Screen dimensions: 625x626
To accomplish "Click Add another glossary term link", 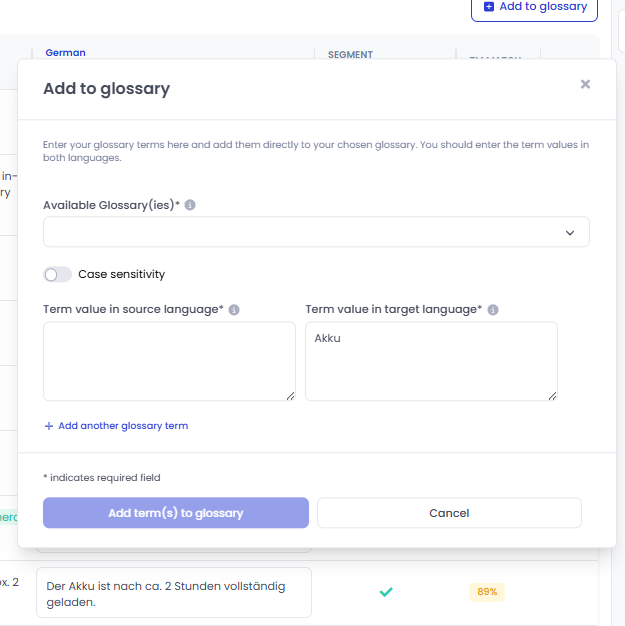I will tap(123, 426).
